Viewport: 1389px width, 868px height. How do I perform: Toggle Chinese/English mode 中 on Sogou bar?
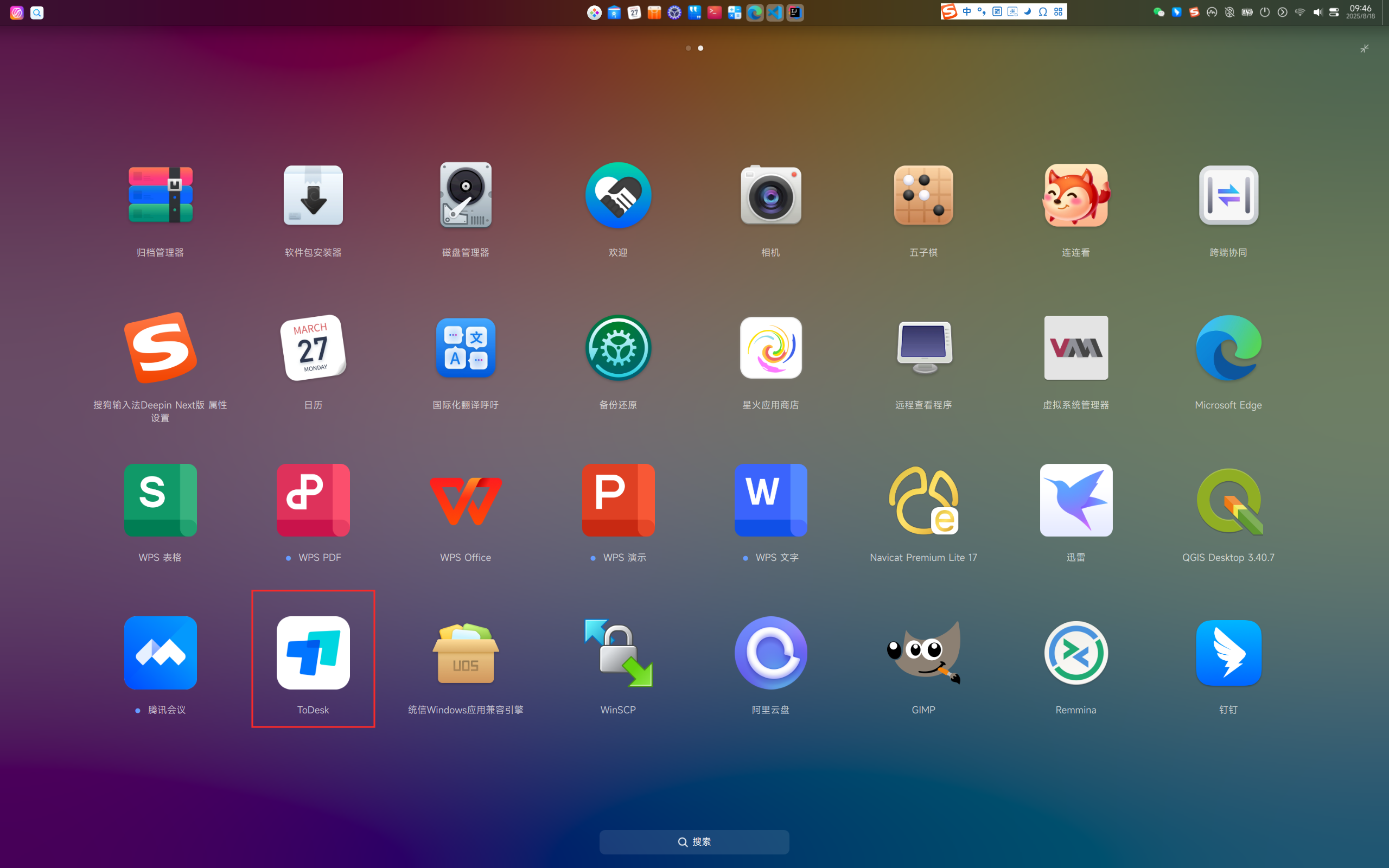pos(966,11)
